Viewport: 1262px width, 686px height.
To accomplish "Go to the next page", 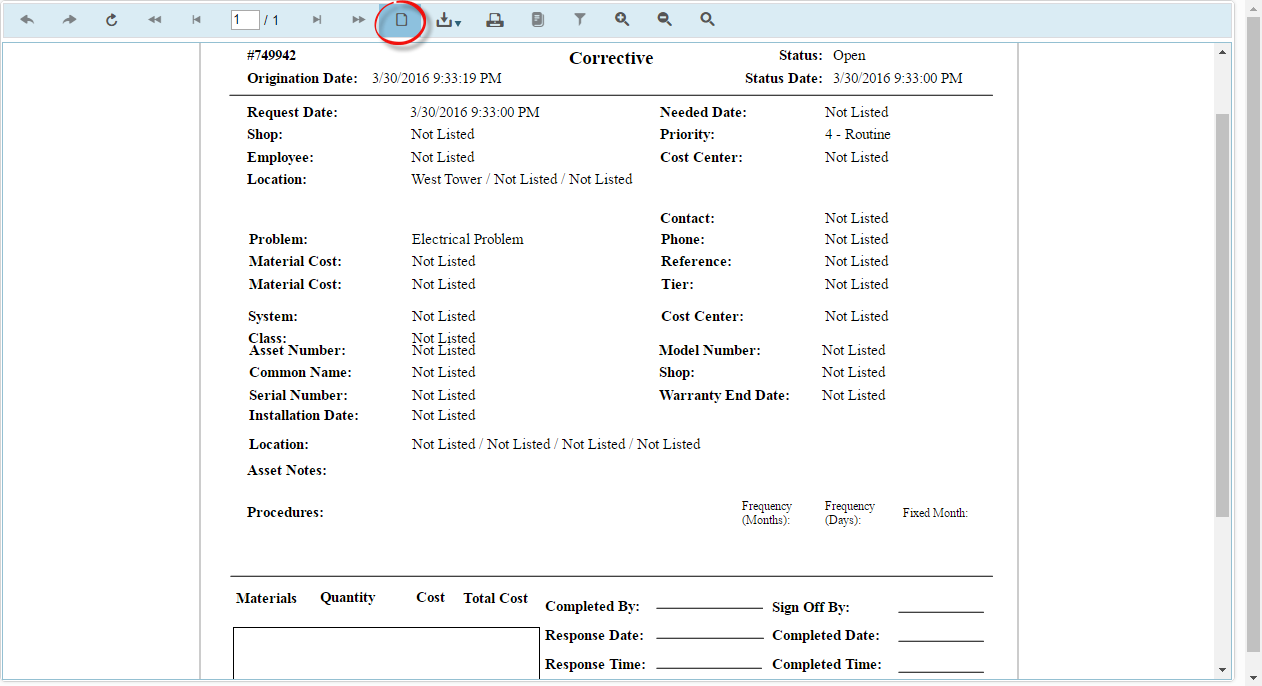I will [317, 20].
